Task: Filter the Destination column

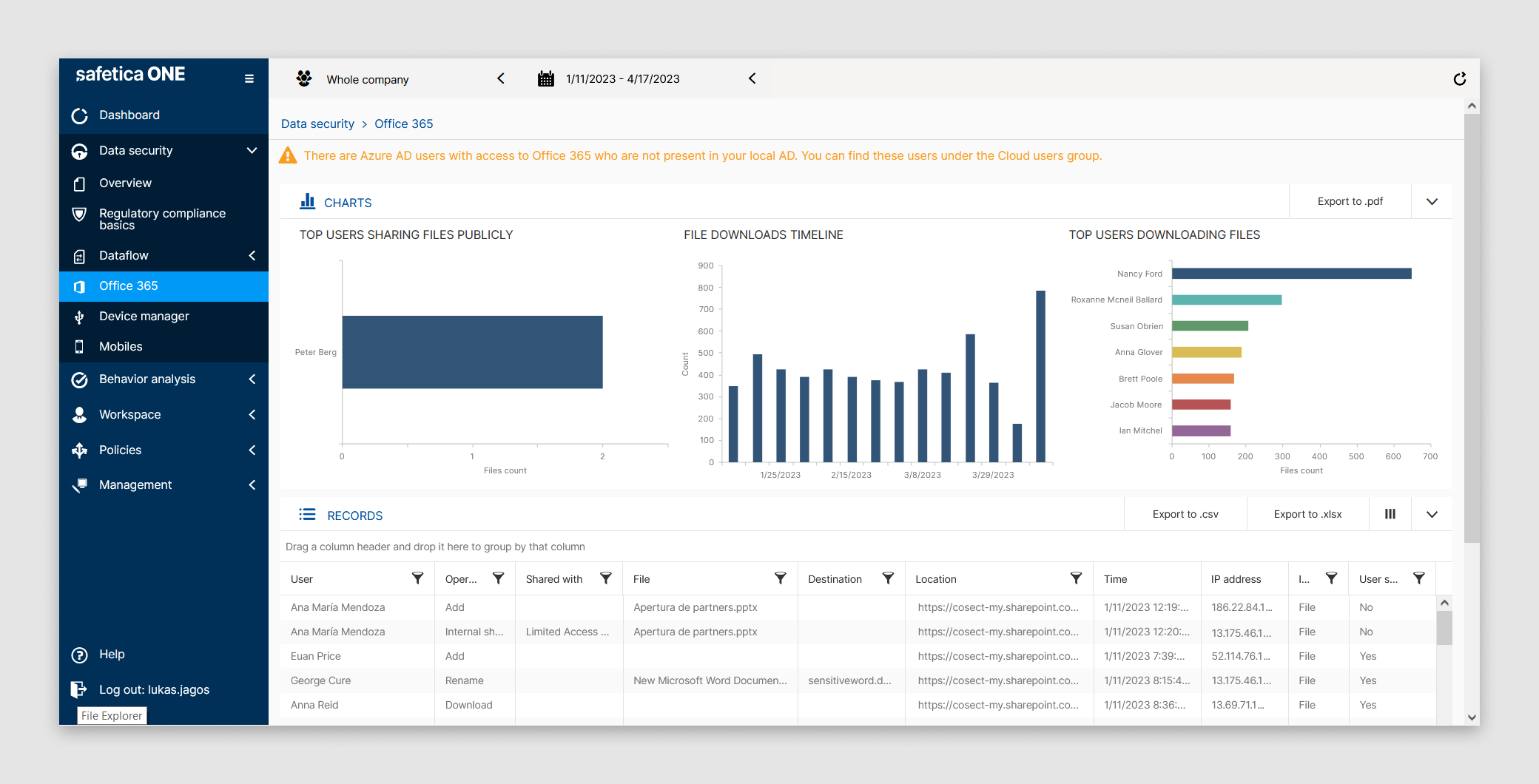Action: [889, 578]
